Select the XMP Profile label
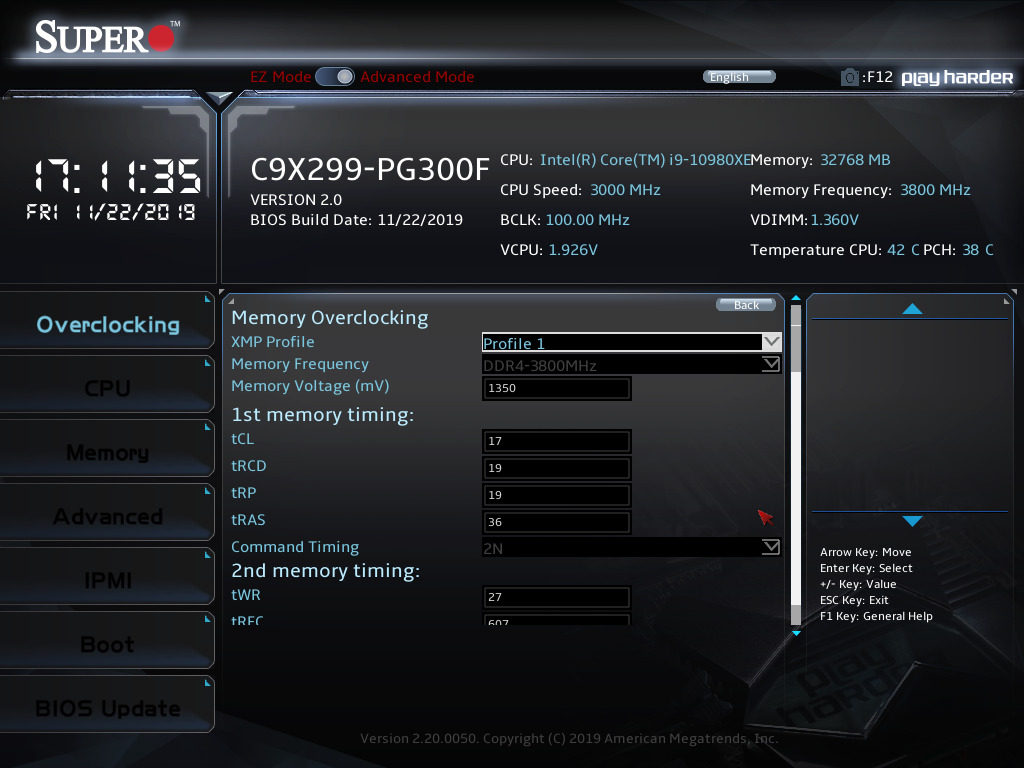 272,342
